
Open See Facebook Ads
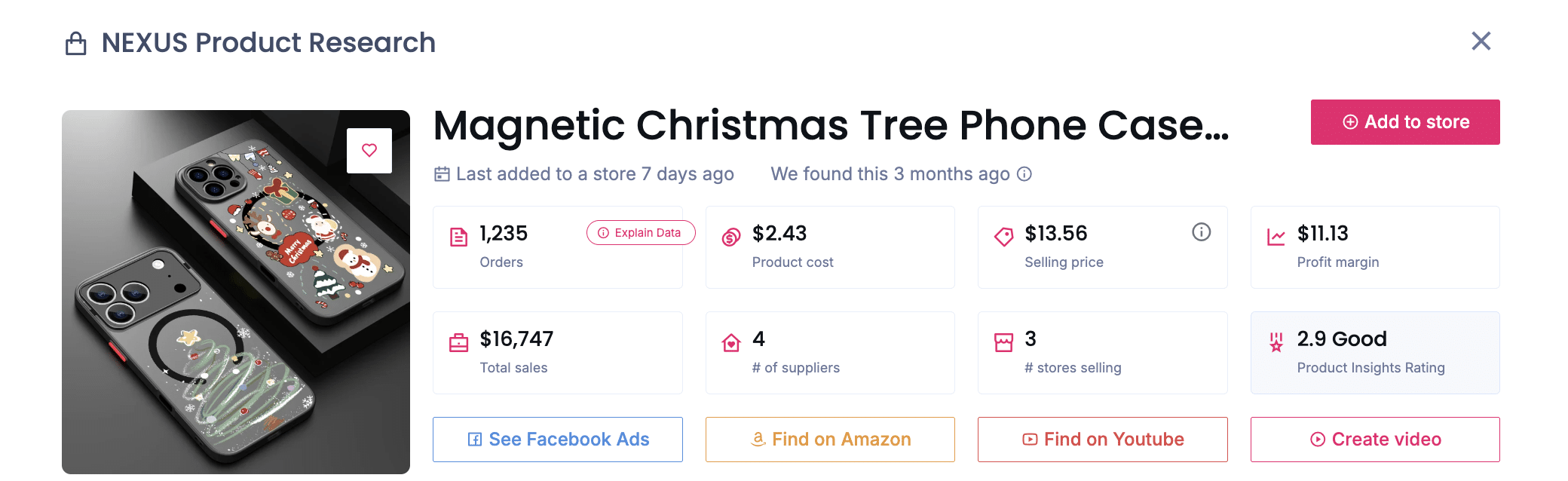coord(557,440)
